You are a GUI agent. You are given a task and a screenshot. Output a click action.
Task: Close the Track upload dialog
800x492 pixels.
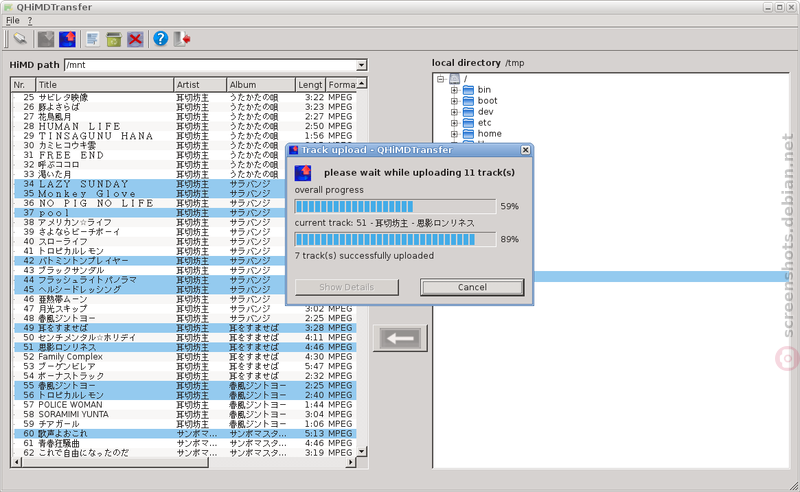pyautogui.click(x=526, y=150)
